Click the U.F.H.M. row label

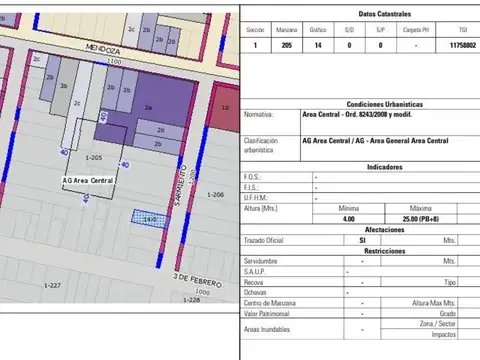(256, 198)
